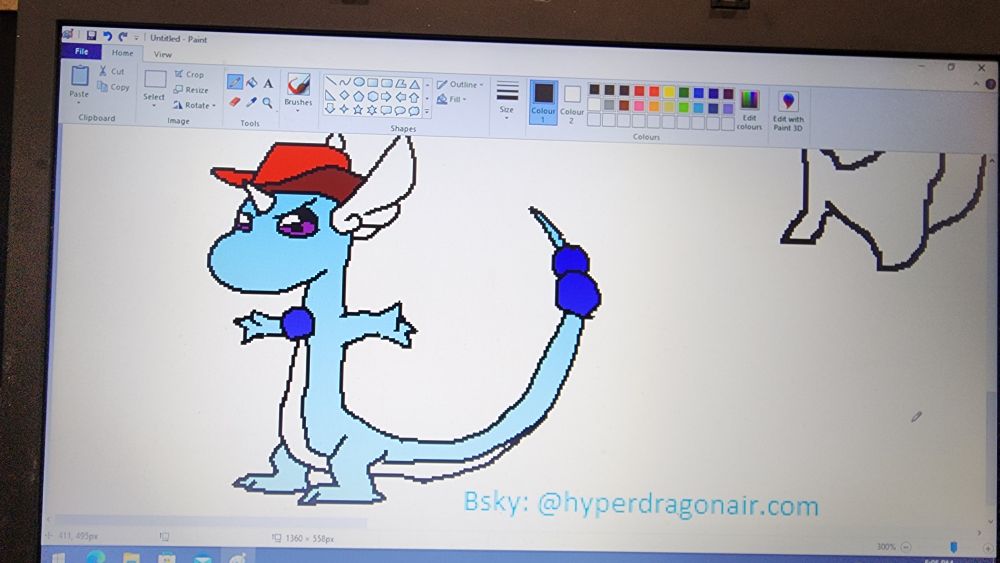Screen dimensions: 1000x563
Task: Open the shape Fill dropdown
Action: (452, 99)
